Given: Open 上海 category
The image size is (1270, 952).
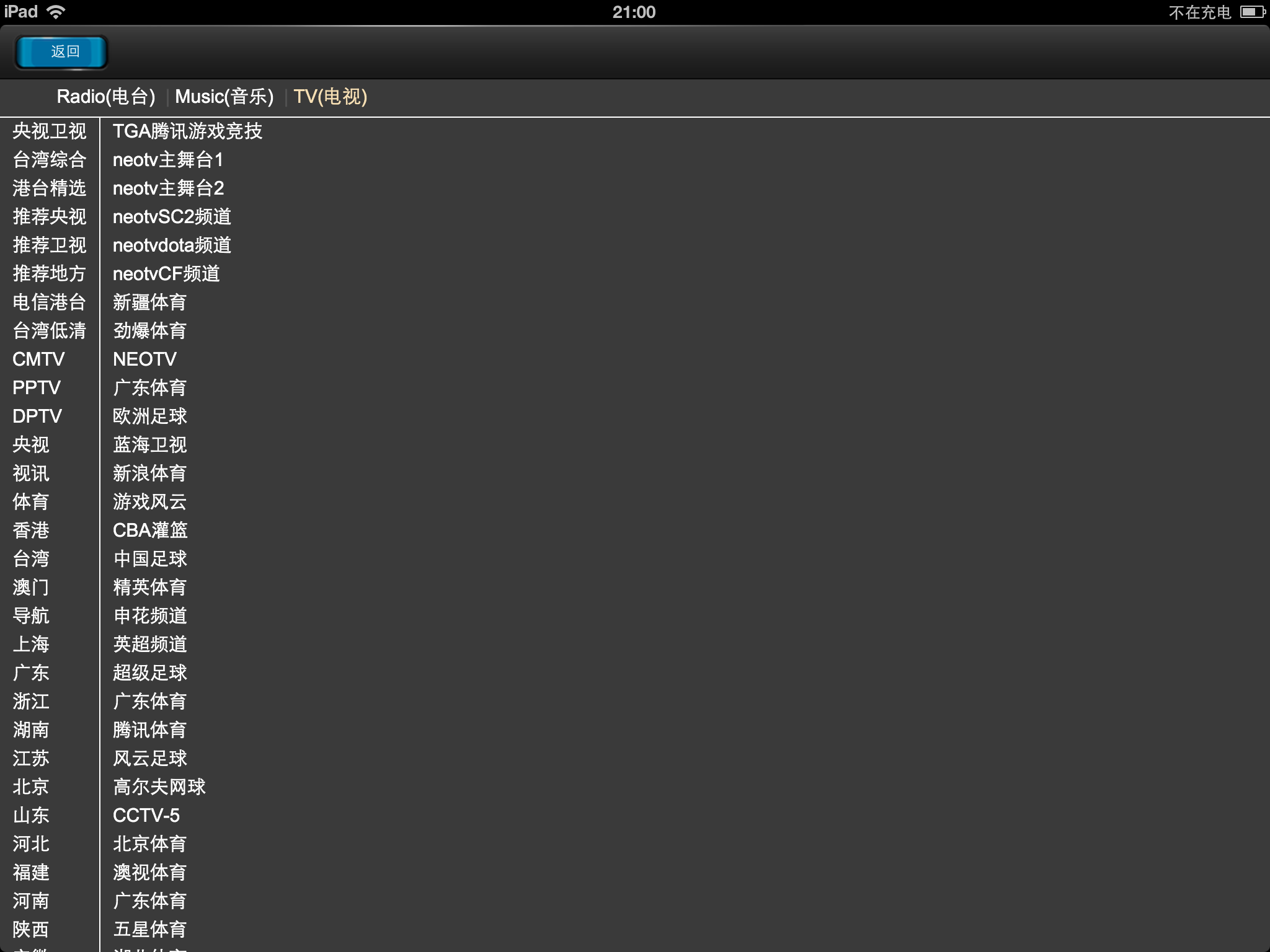Looking at the screenshot, I should click(x=31, y=645).
